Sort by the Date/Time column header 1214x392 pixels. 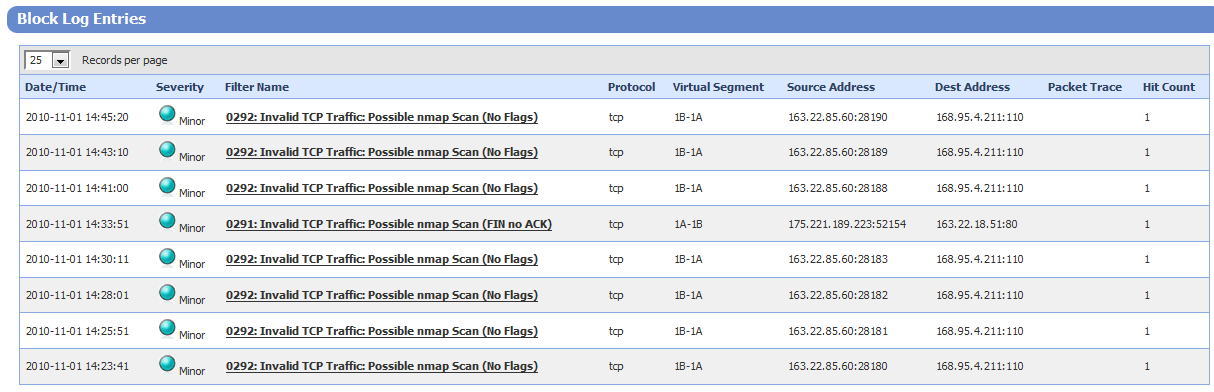click(x=55, y=87)
